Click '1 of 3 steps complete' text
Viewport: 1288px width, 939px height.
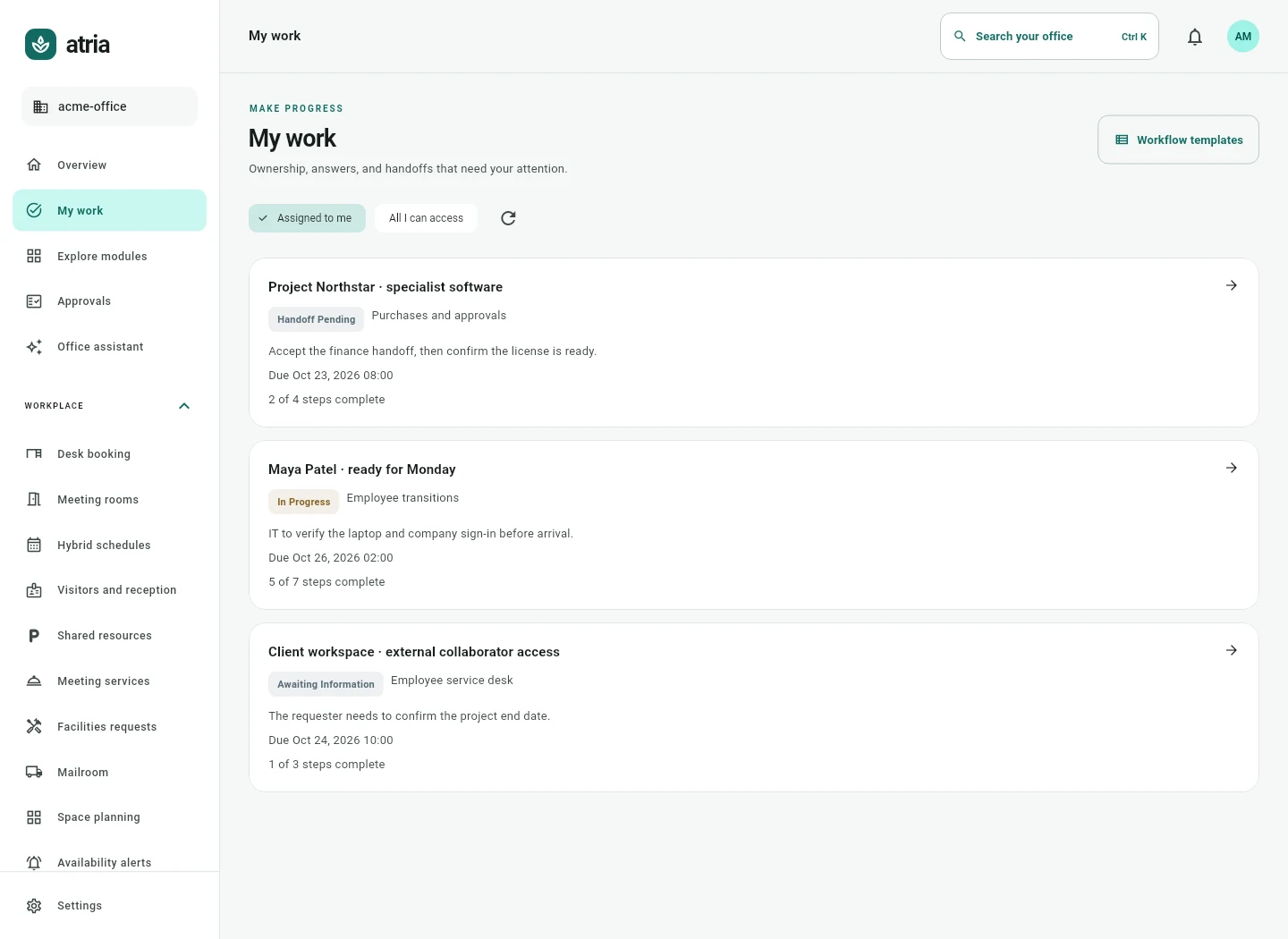click(x=326, y=765)
